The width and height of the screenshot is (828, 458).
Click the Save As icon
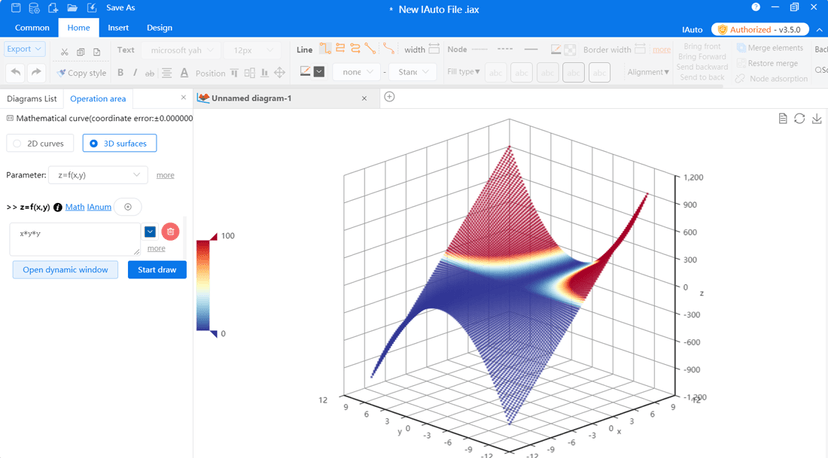click(92, 7)
